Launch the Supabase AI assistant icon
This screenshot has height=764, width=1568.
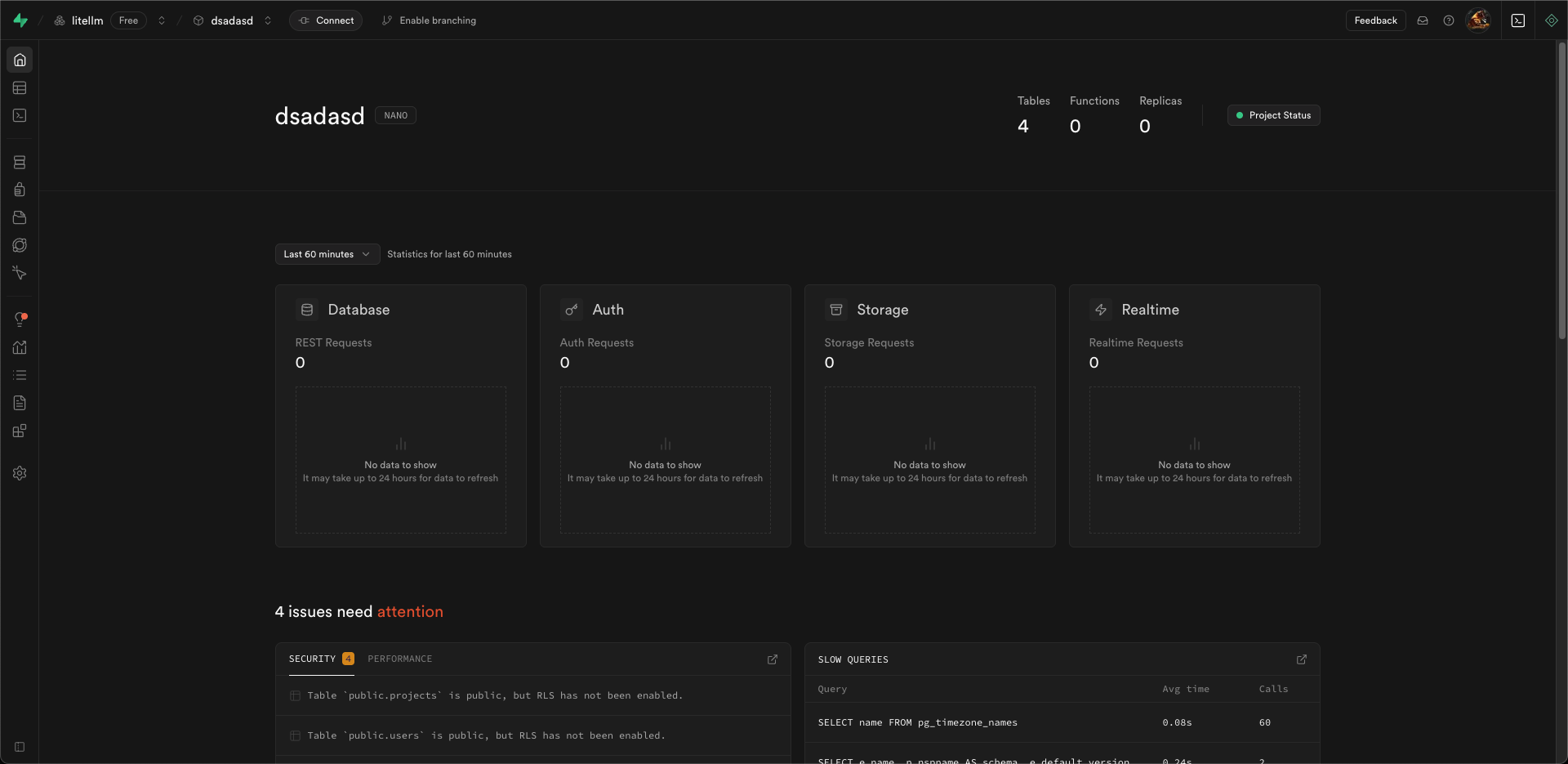[1551, 20]
